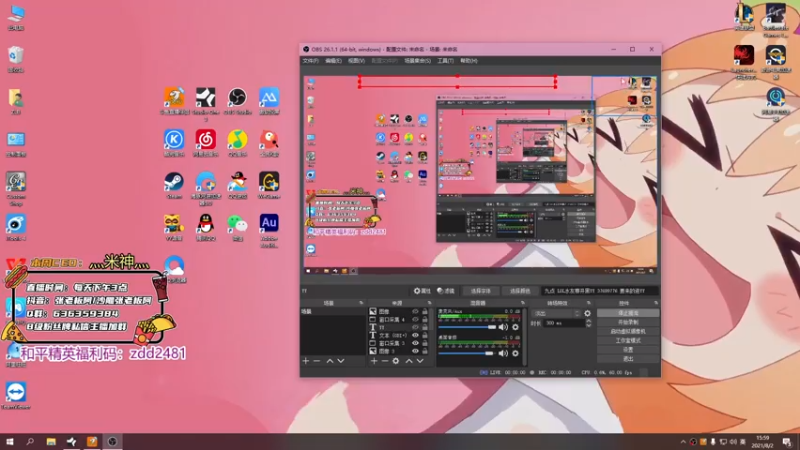Select the iTools 4 desktop icon
This screenshot has width=800, height=450.
tap(16, 228)
